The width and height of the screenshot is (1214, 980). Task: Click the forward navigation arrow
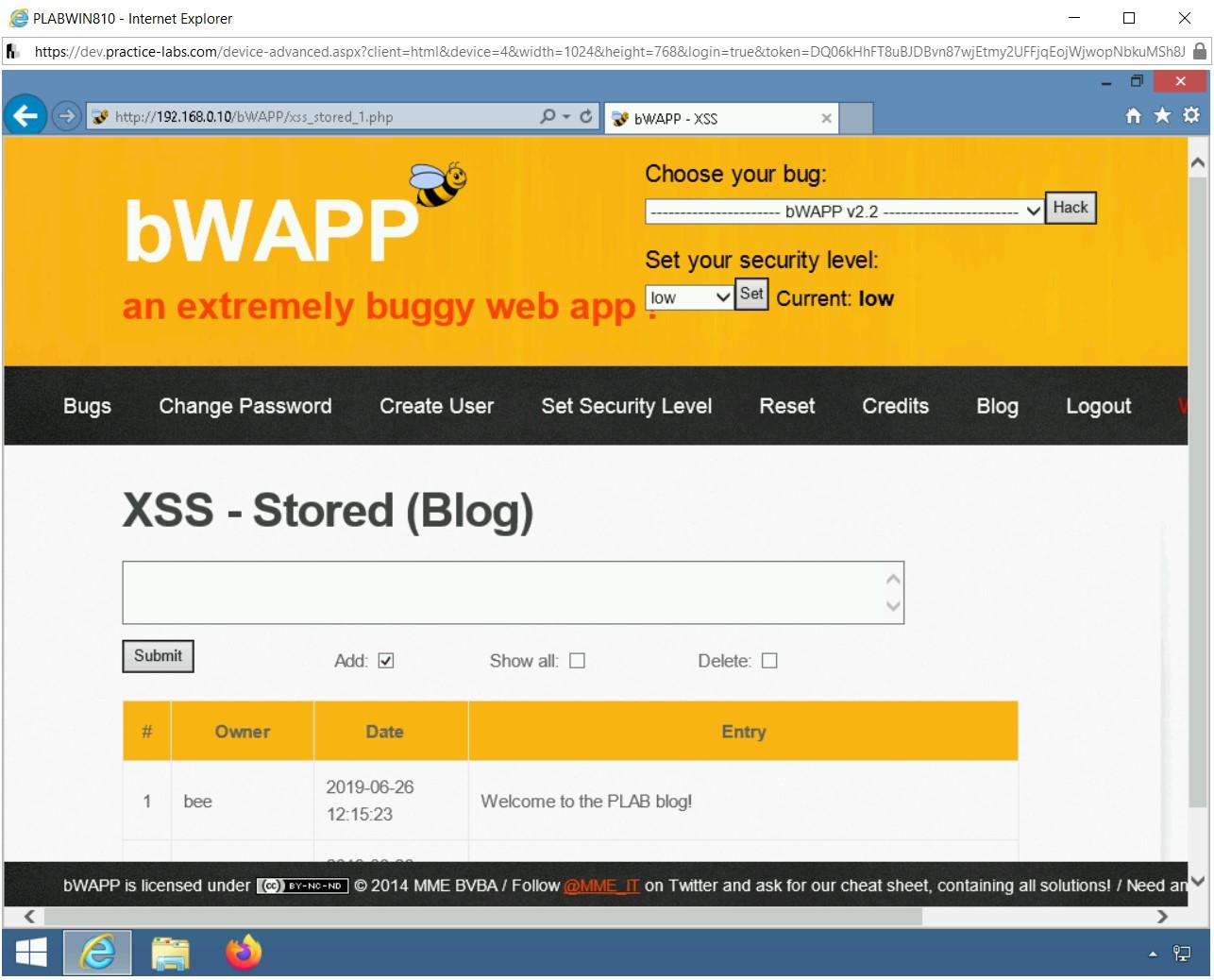tap(65, 116)
